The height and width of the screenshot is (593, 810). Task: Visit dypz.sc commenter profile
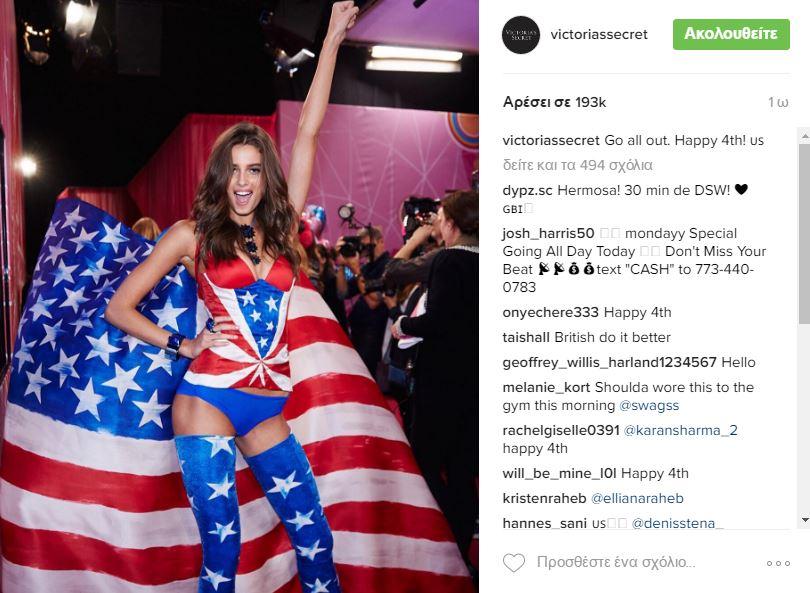[x=527, y=190]
